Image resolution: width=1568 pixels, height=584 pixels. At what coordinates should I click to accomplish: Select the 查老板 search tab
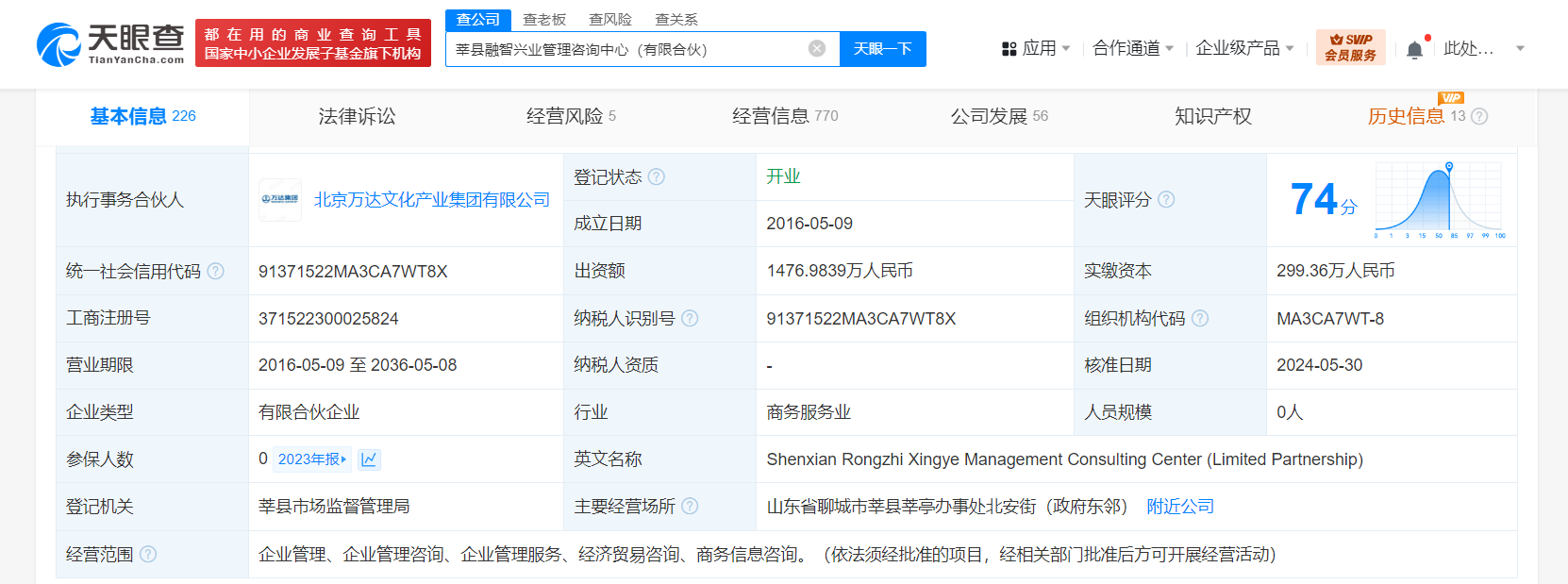(544, 20)
